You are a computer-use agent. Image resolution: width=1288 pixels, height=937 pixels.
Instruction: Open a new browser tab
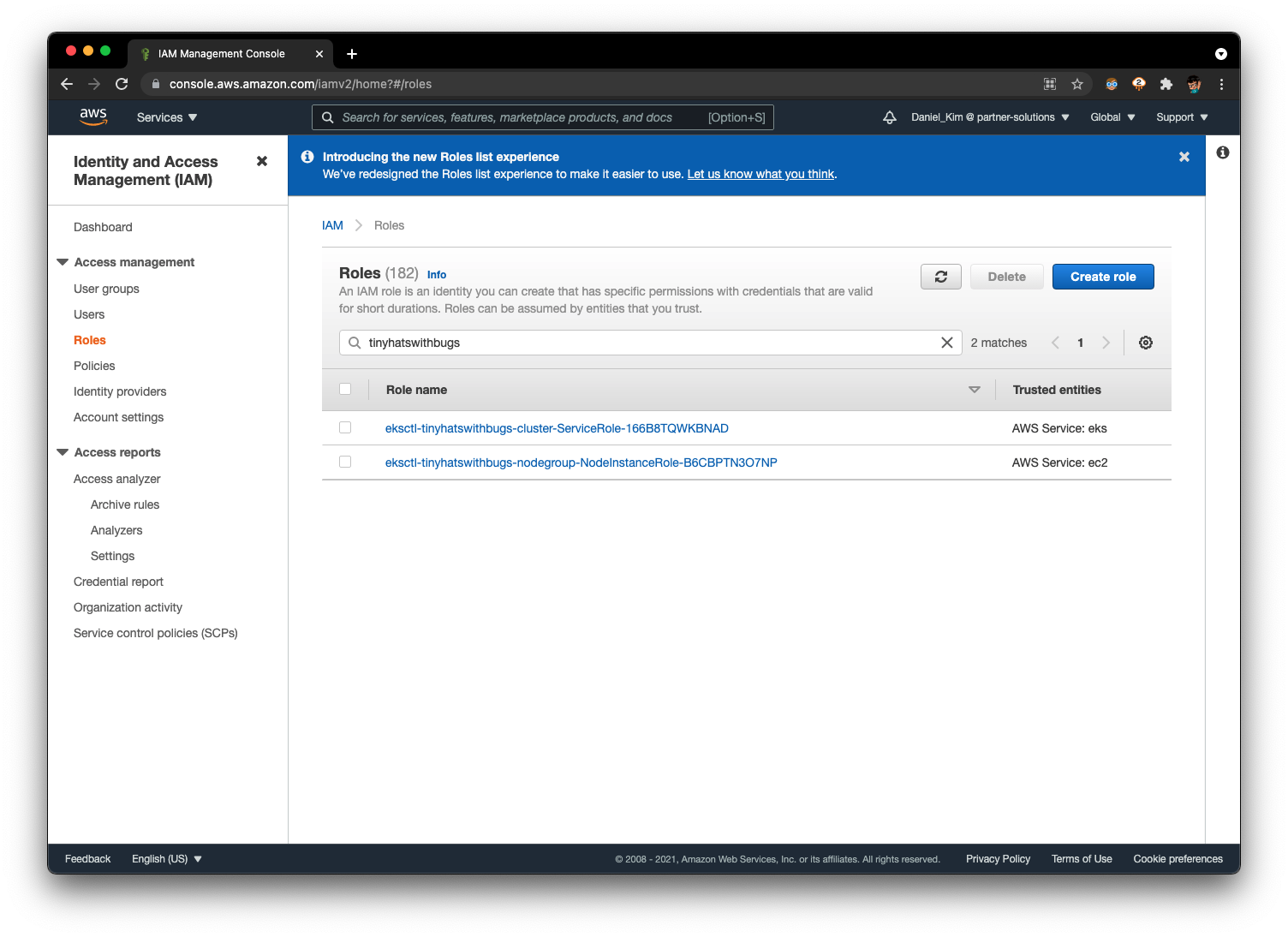point(352,54)
